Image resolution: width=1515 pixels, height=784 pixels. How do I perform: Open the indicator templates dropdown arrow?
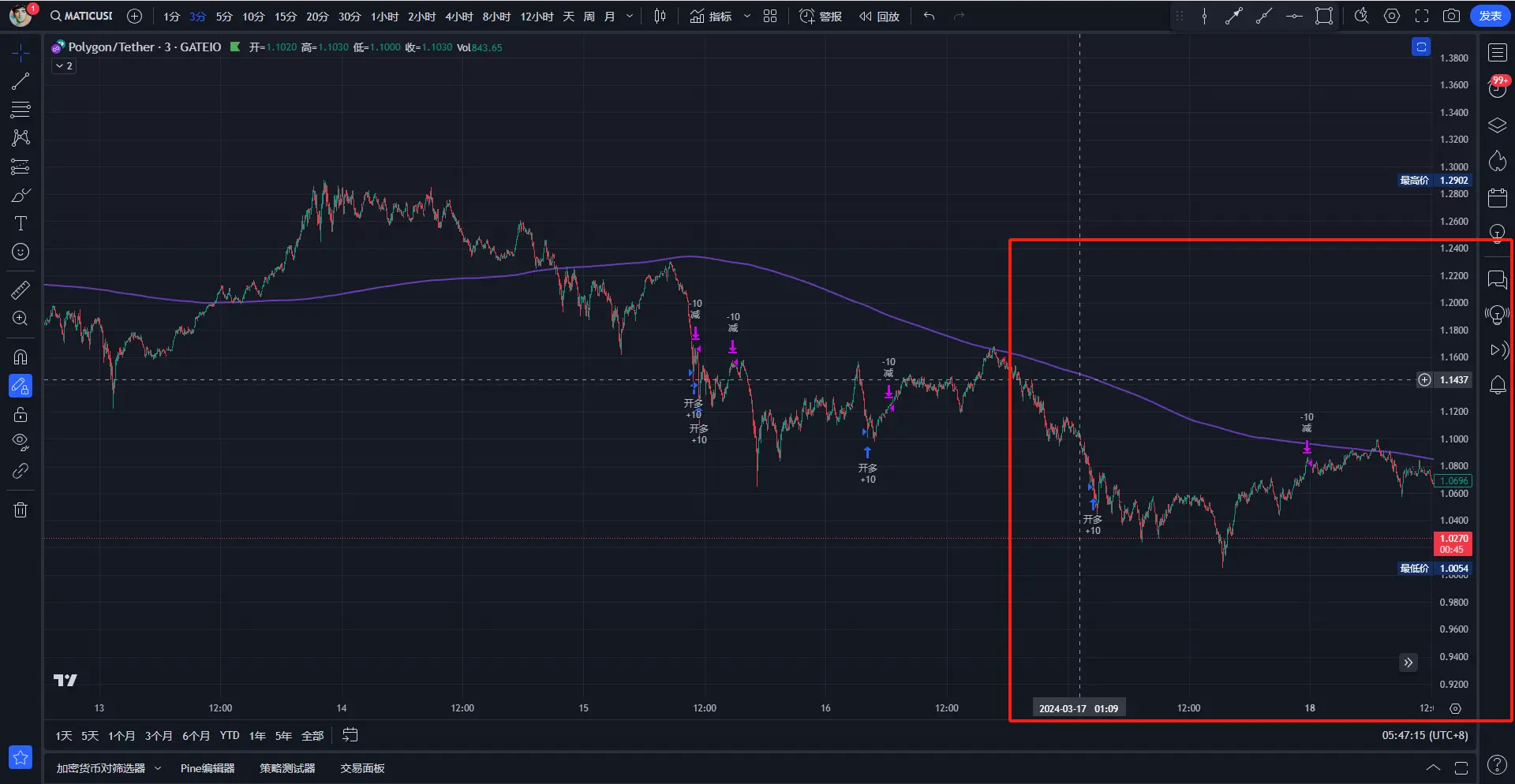pos(746,17)
